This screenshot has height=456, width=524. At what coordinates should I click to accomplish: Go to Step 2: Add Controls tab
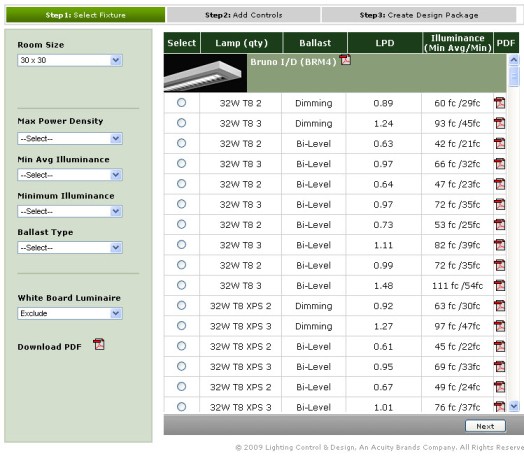click(x=244, y=15)
